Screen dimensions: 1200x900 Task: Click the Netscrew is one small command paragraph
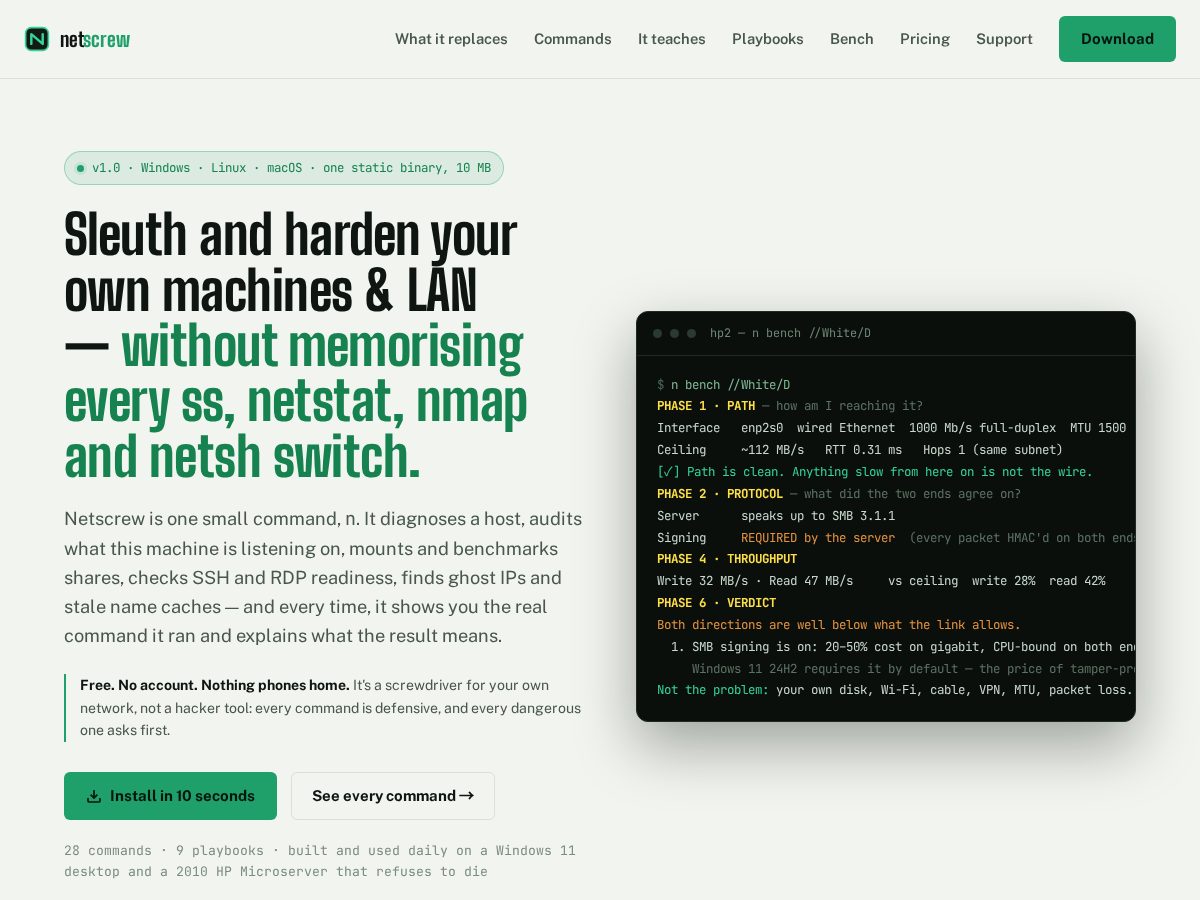[x=323, y=578]
